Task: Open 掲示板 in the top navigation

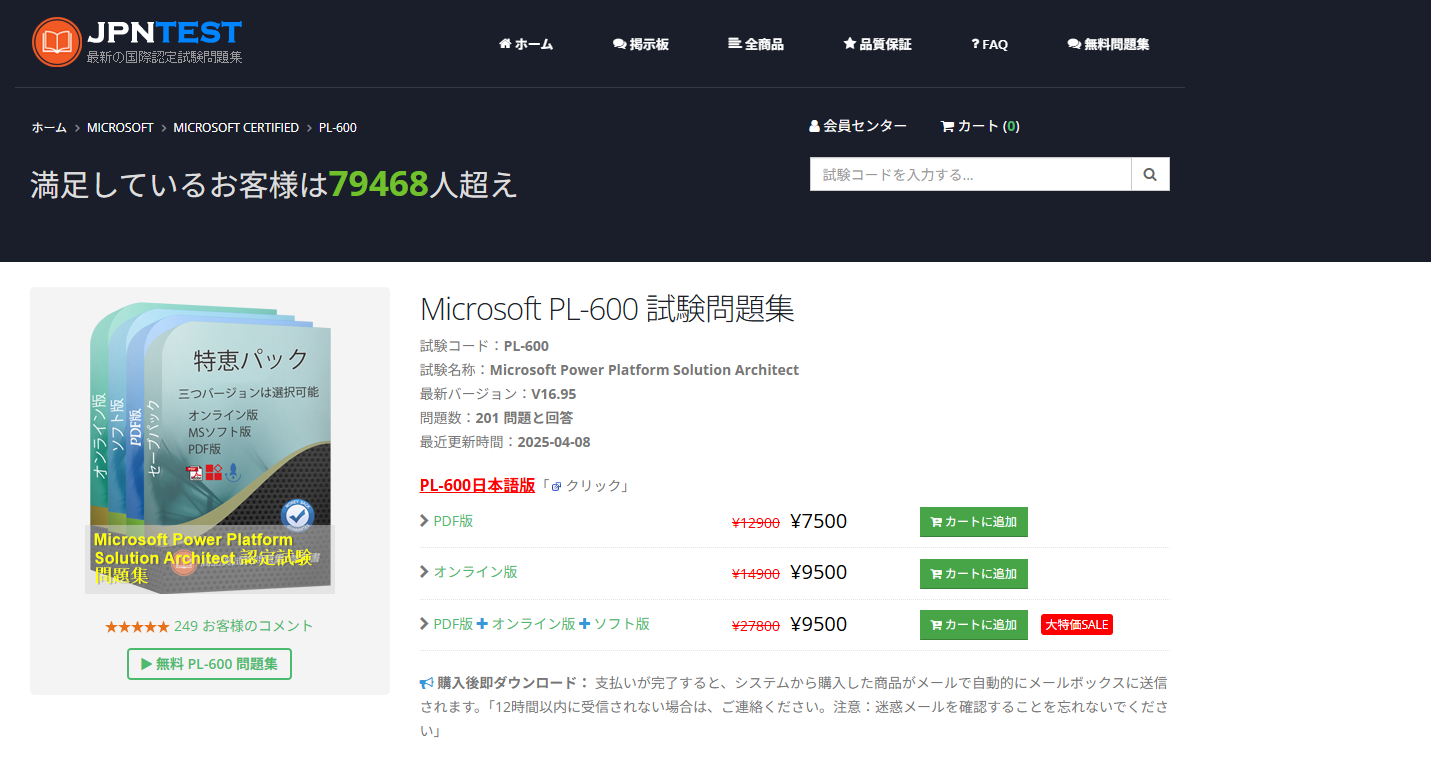Action: (641, 44)
